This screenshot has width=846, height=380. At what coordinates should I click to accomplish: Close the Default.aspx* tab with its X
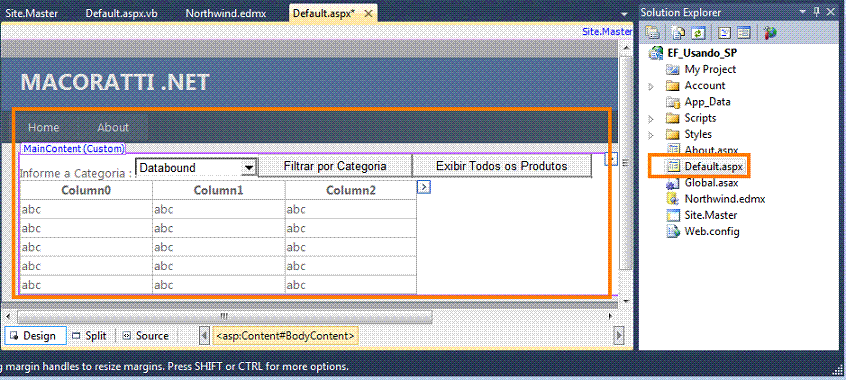[369, 13]
